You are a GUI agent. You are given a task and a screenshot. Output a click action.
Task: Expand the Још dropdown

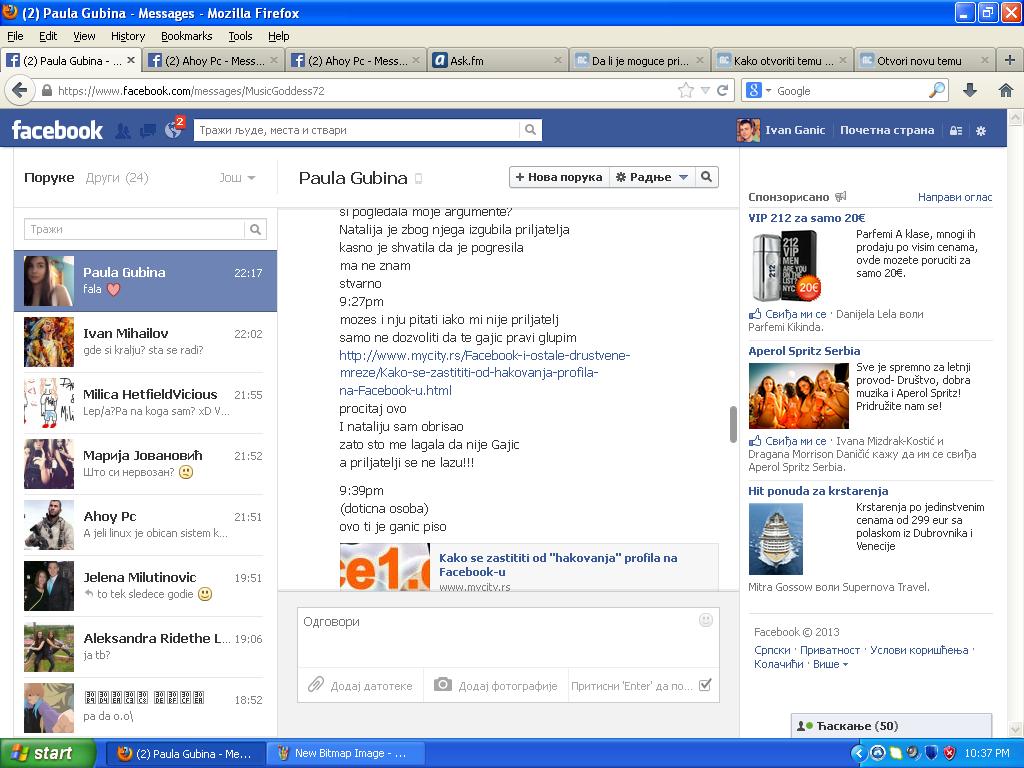coord(237,178)
